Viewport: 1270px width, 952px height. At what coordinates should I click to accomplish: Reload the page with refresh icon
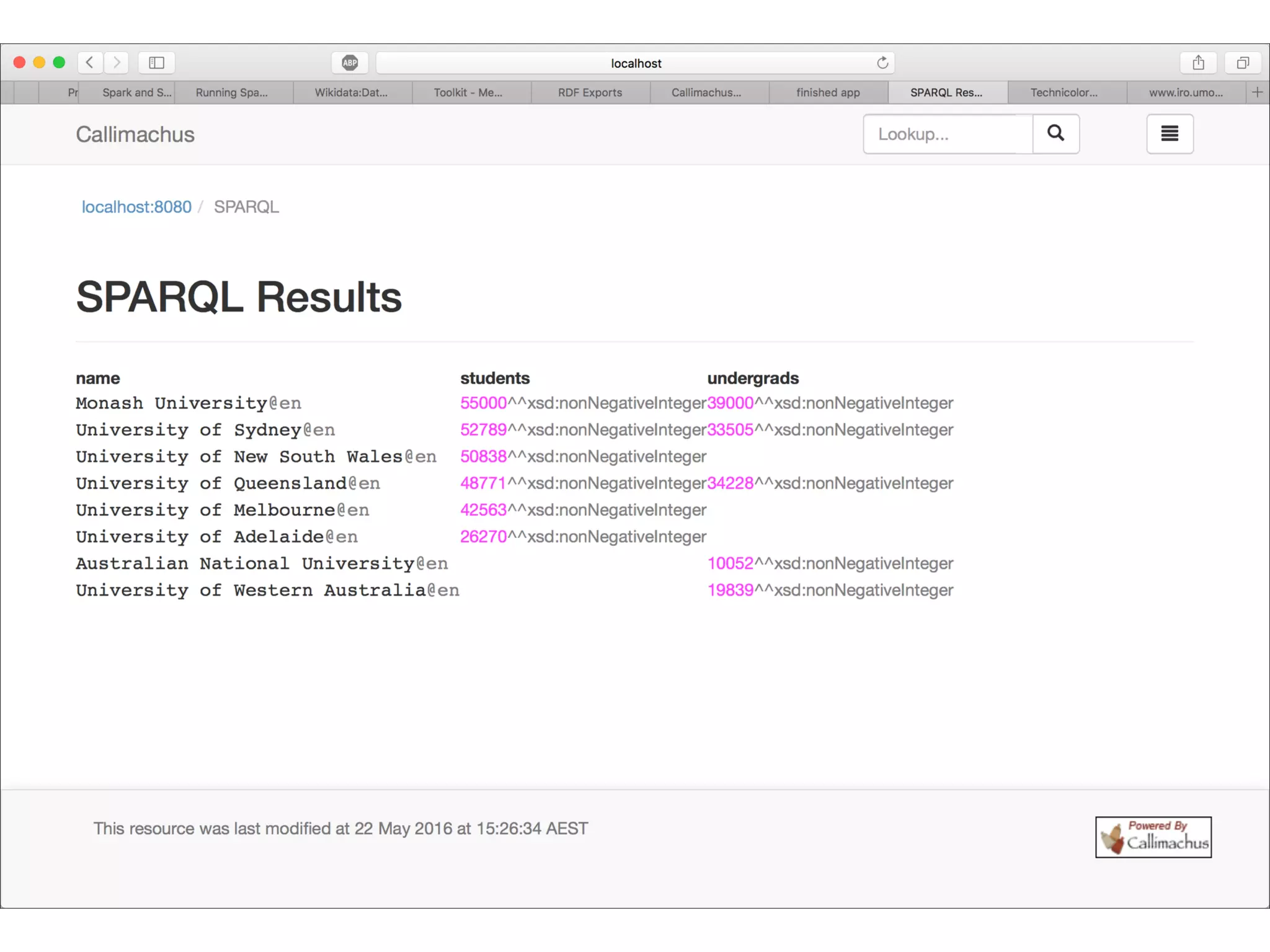pyautogui.click(x=882, y=63)
